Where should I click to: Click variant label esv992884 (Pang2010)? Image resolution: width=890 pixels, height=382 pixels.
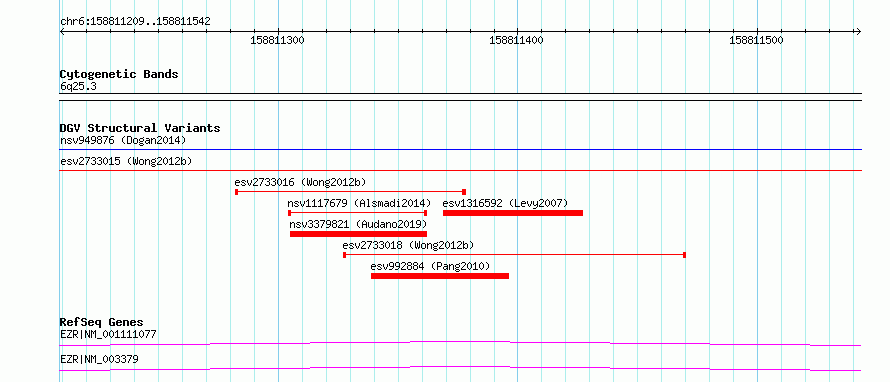(x=430, y=266)
